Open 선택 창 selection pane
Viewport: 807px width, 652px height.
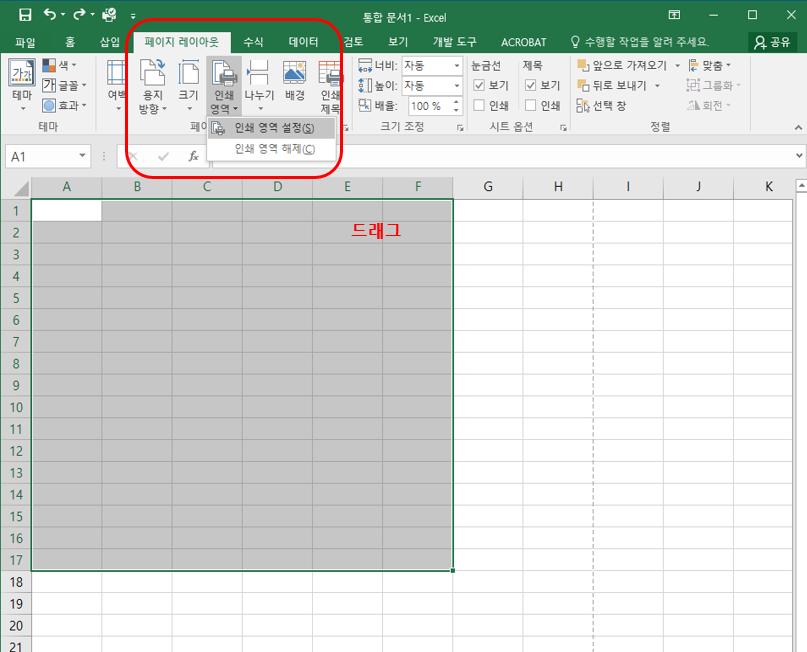coord(601,105)
